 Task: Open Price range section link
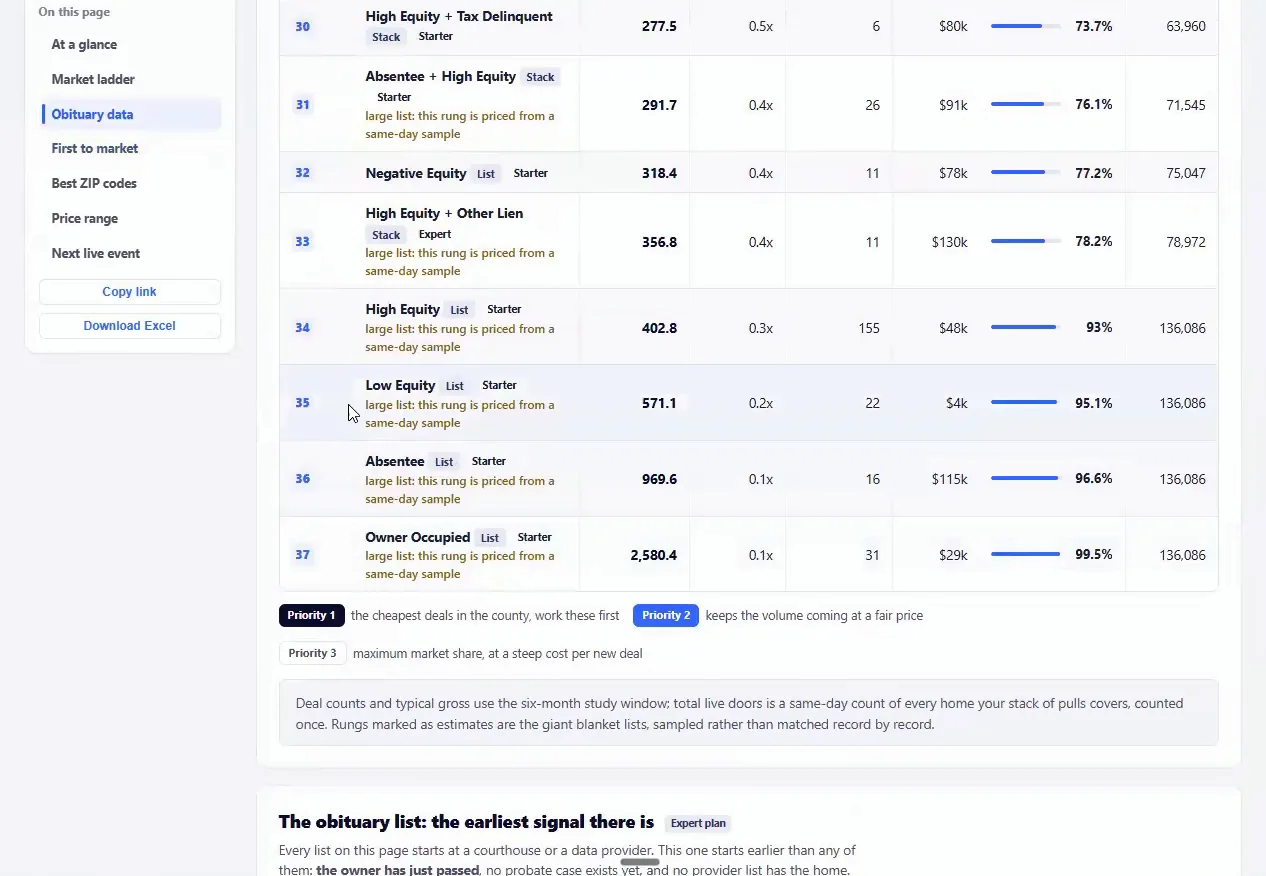point(85,219)
